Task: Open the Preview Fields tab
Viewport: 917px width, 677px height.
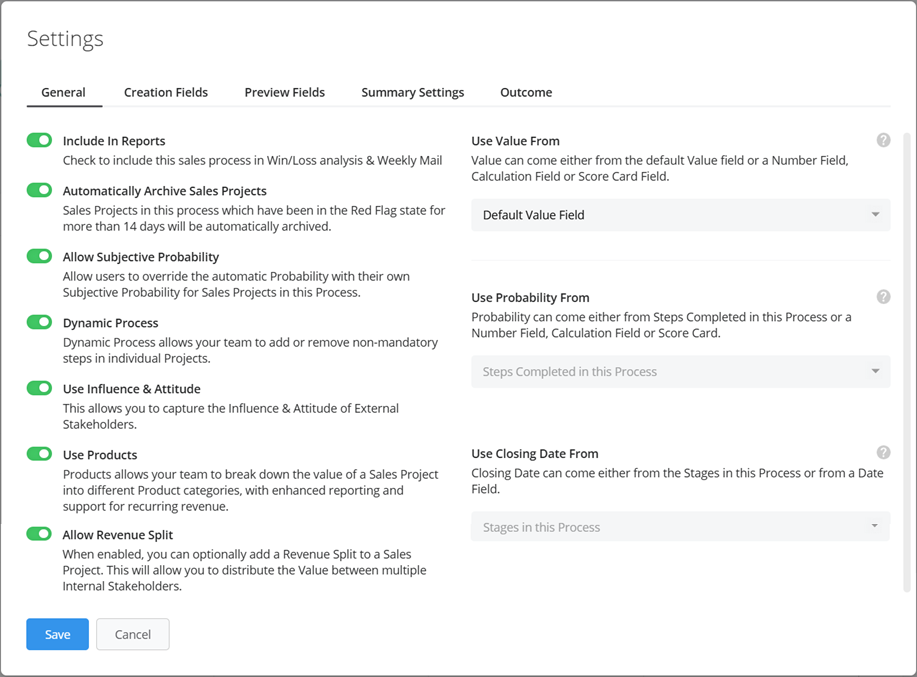Action: 284,92
